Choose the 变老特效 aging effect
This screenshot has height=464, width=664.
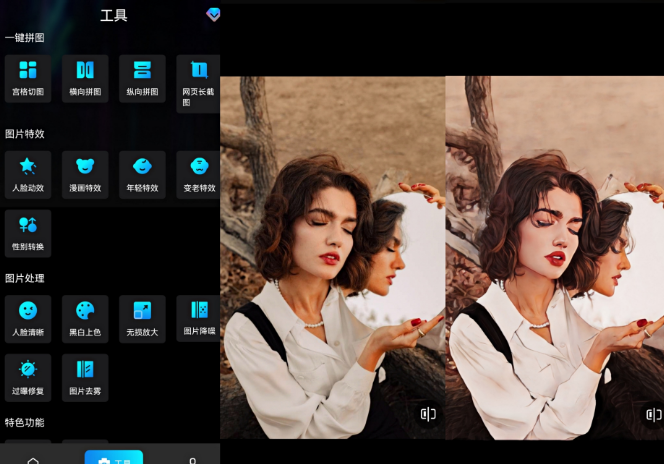click(x=198, y=174)
